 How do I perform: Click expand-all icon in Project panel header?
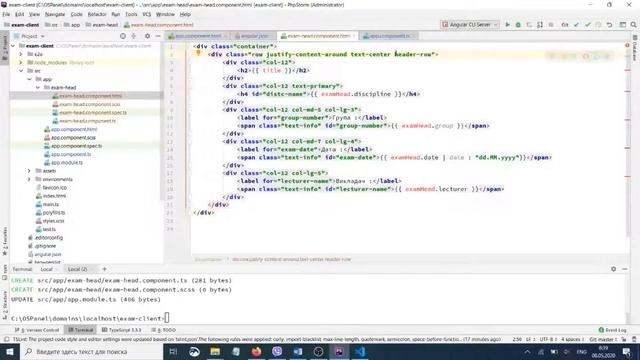[134, 36]
